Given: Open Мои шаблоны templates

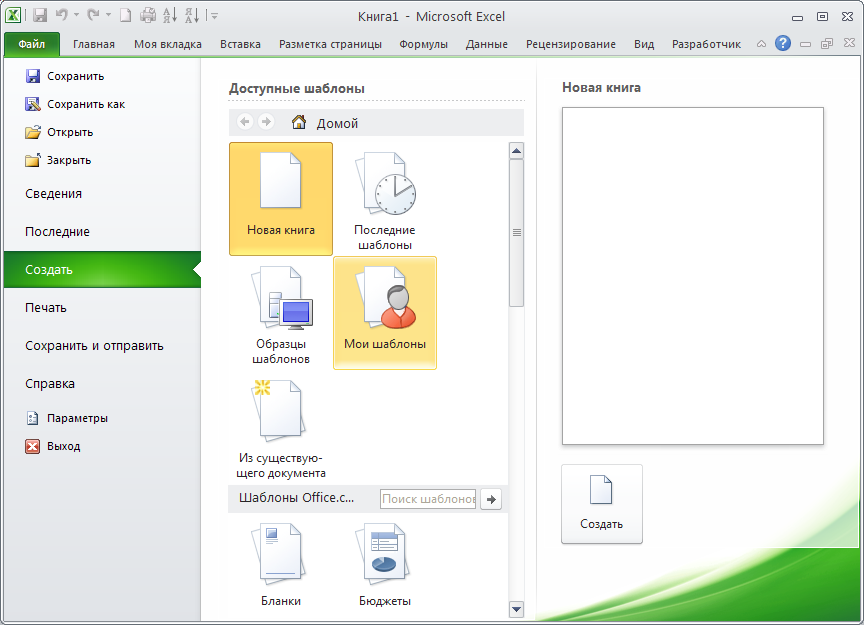Looking at the screenshot, I should click(x=385, y=313).
